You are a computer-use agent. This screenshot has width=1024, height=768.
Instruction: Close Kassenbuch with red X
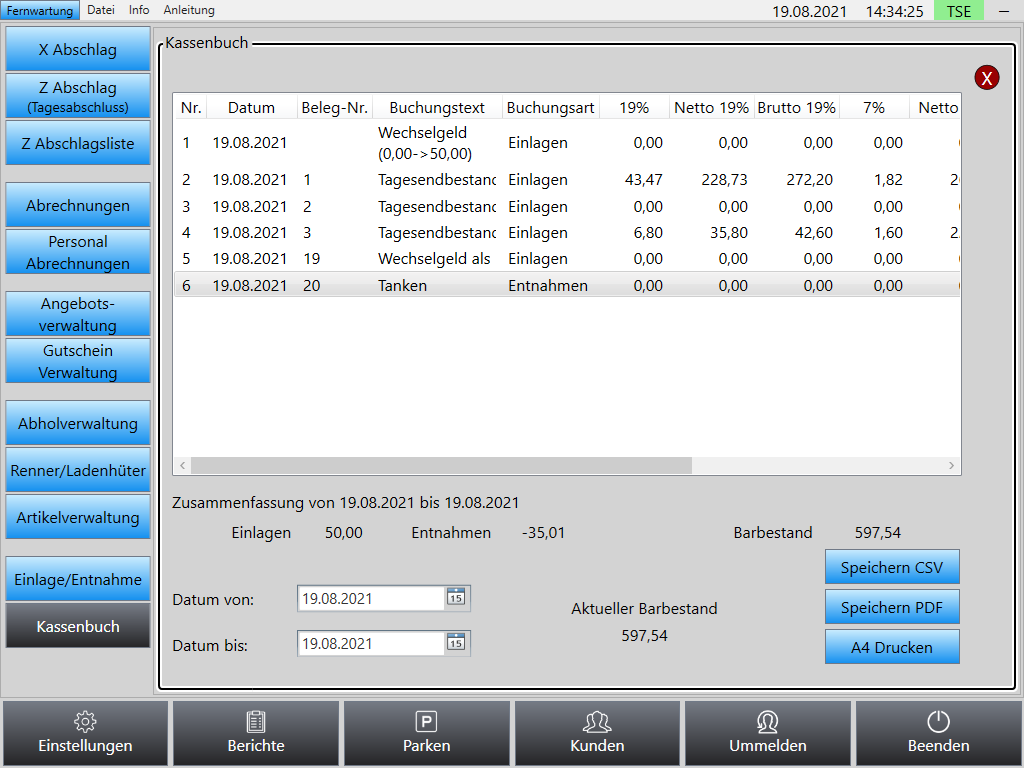(x=987, y=78)
